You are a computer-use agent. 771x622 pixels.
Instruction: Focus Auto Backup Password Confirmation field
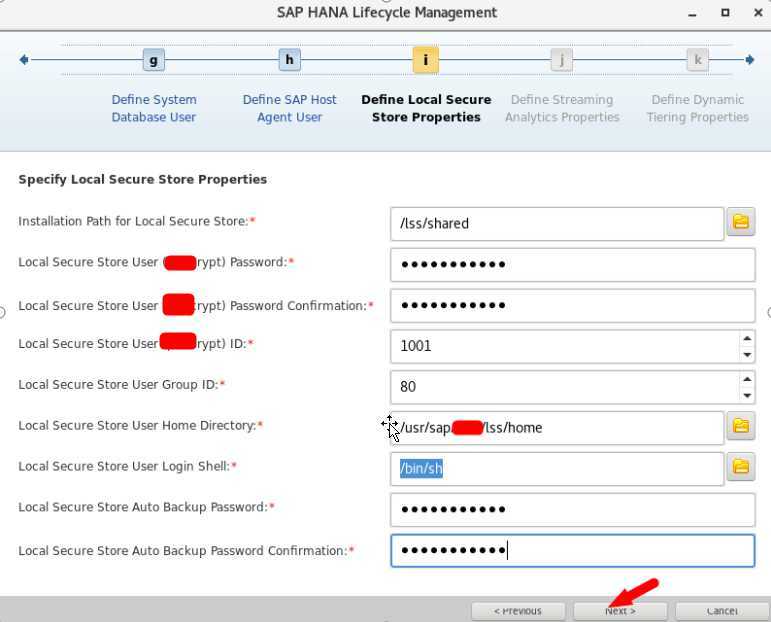click(x=572, y=551)
